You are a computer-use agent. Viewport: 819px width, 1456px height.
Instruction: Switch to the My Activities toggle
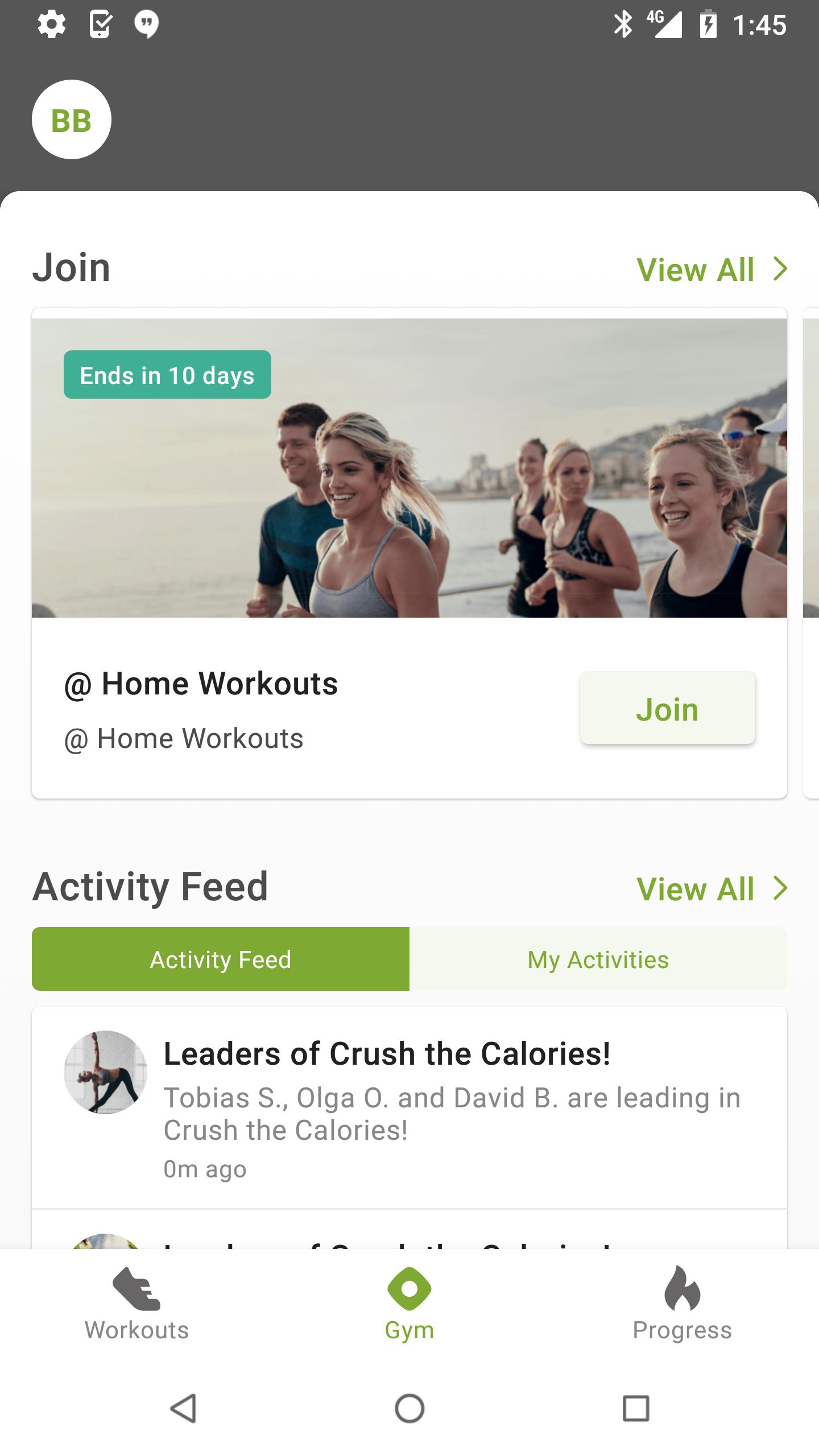[x=598, y=959]
